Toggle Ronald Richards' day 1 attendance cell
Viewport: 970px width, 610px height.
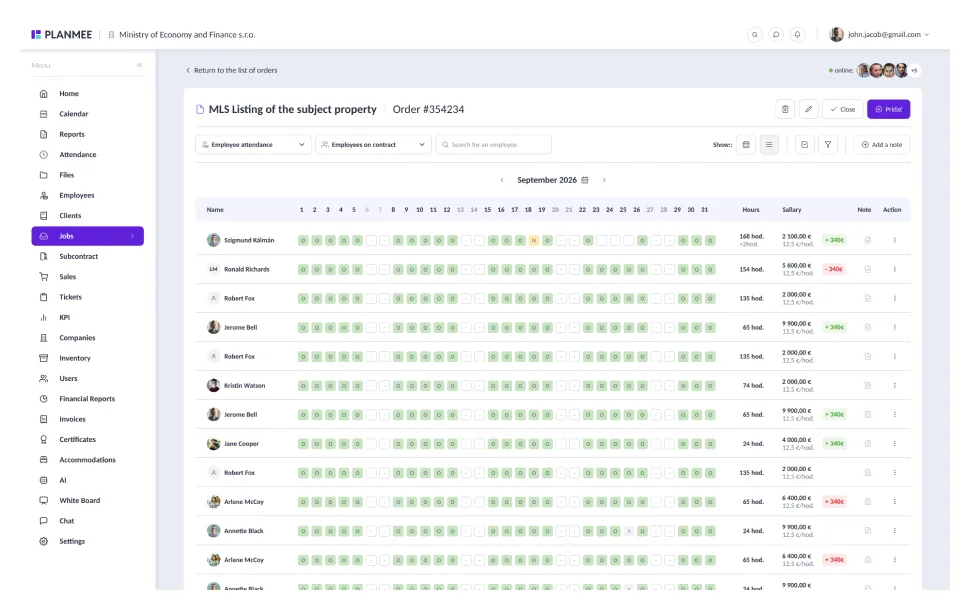click(303, 270)
